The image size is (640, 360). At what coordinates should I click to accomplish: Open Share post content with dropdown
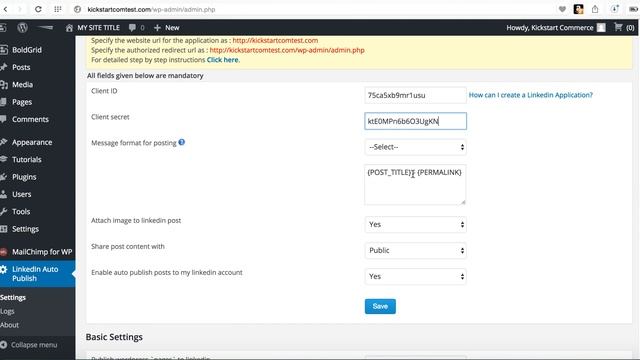(415, 251)
